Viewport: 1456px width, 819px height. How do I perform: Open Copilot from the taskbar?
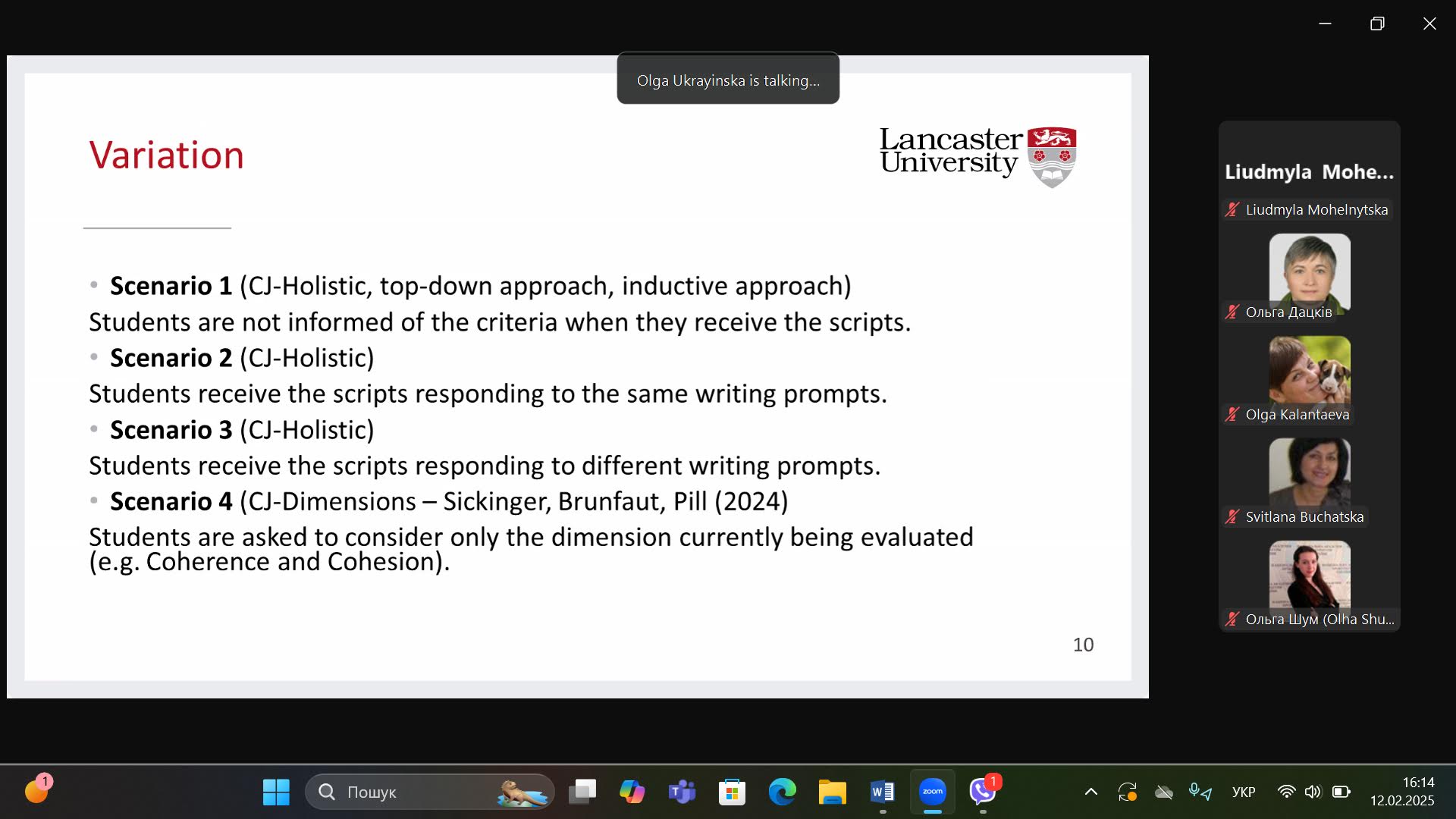632,792
